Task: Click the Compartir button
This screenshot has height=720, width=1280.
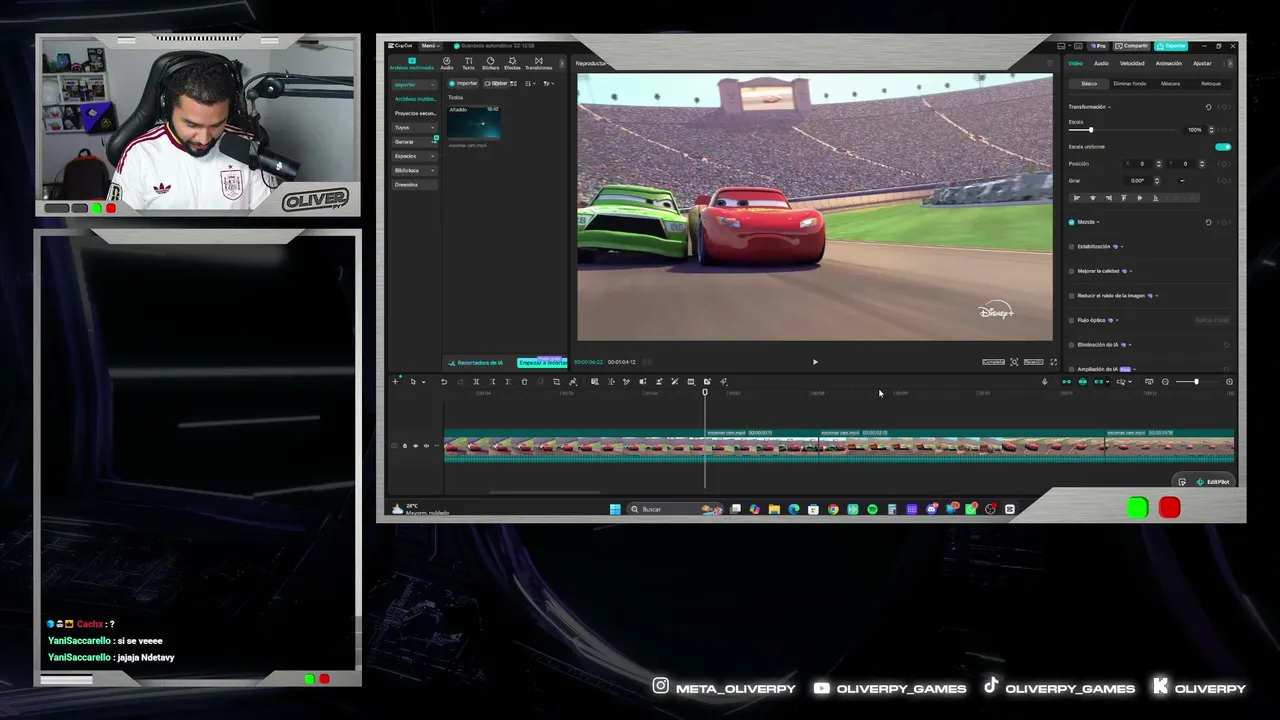Action: pyautogui.click(x=1133, y=46)
